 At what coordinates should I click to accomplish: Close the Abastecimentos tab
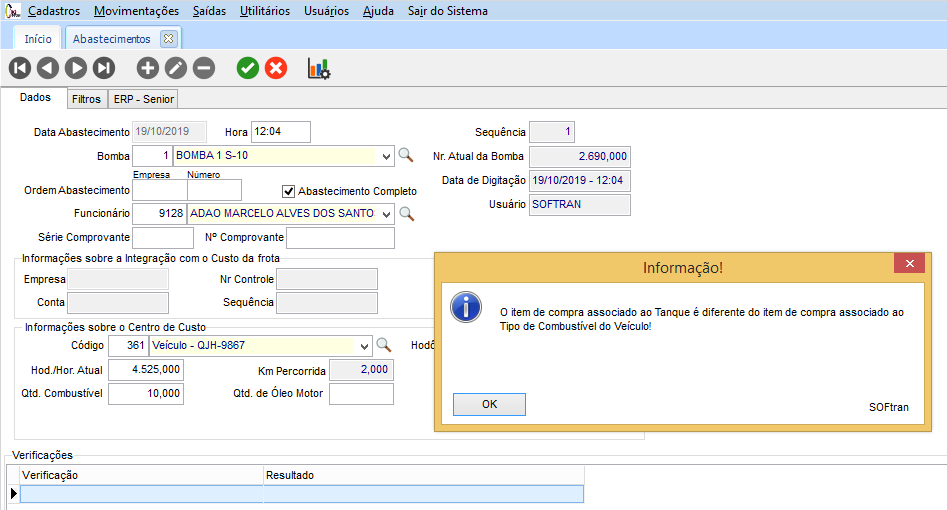click(x=168, y=39)
